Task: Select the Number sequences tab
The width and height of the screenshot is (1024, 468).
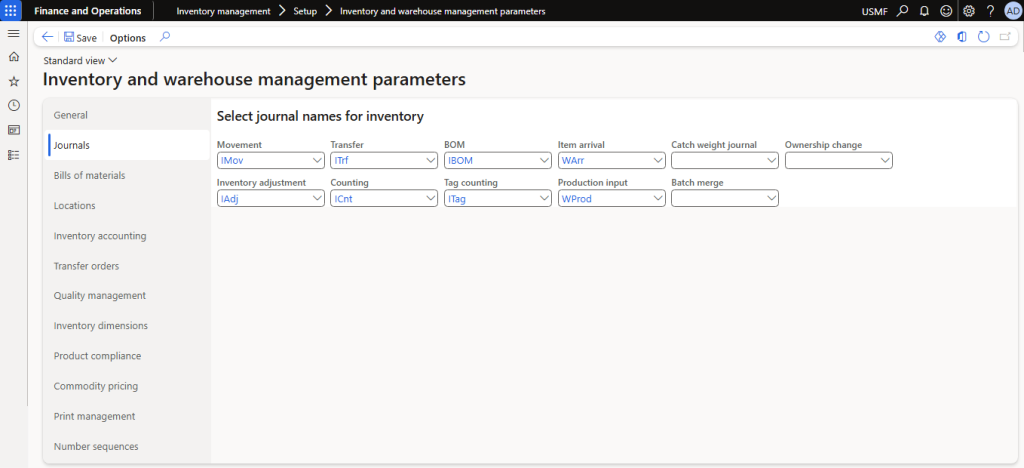Action: click(x=96, y=446)
